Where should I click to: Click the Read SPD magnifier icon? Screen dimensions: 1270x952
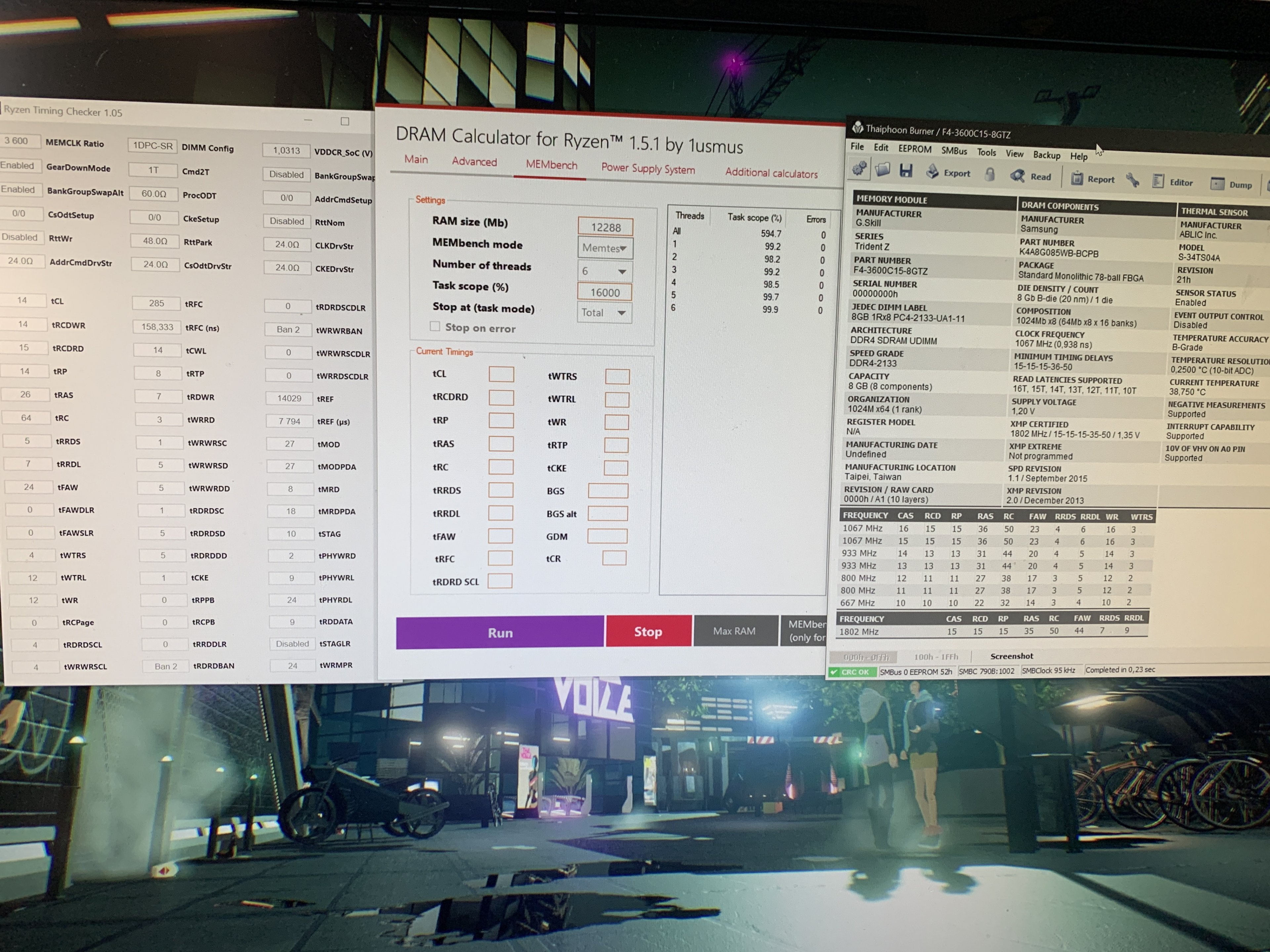coord(1018,176)
